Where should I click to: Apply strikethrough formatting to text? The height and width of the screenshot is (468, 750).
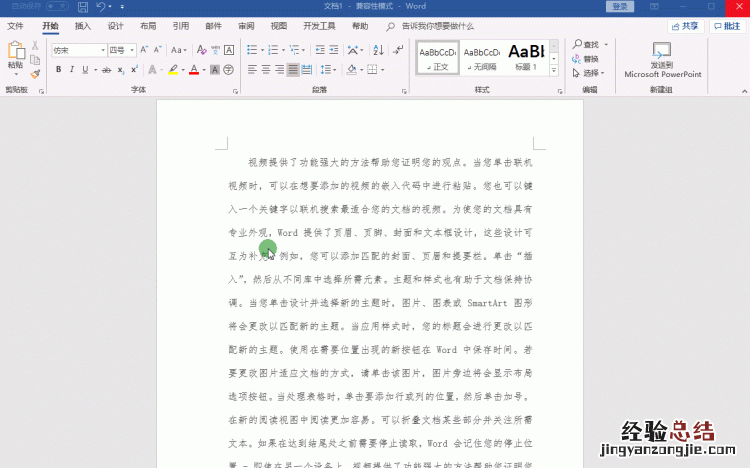[108, 70]
